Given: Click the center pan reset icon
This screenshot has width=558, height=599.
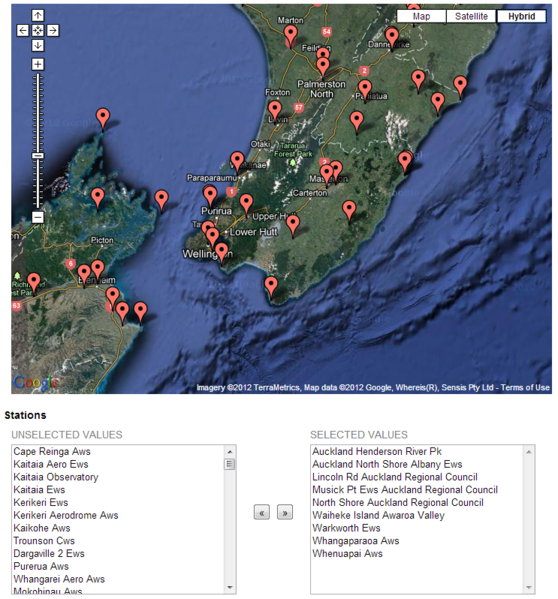Looking at the screenshot, I should pyautogui.click(x=37, y=31).
